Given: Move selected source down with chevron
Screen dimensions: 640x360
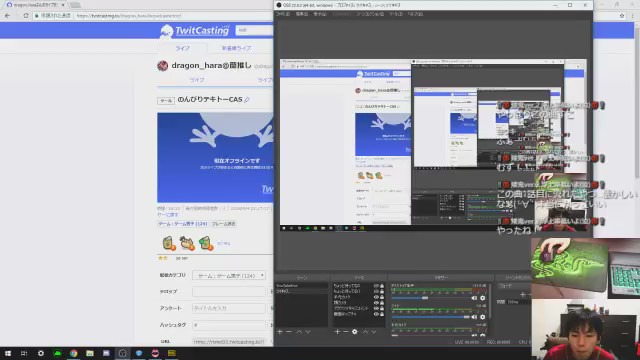Looking at the screenshot, I should (374, 332).
